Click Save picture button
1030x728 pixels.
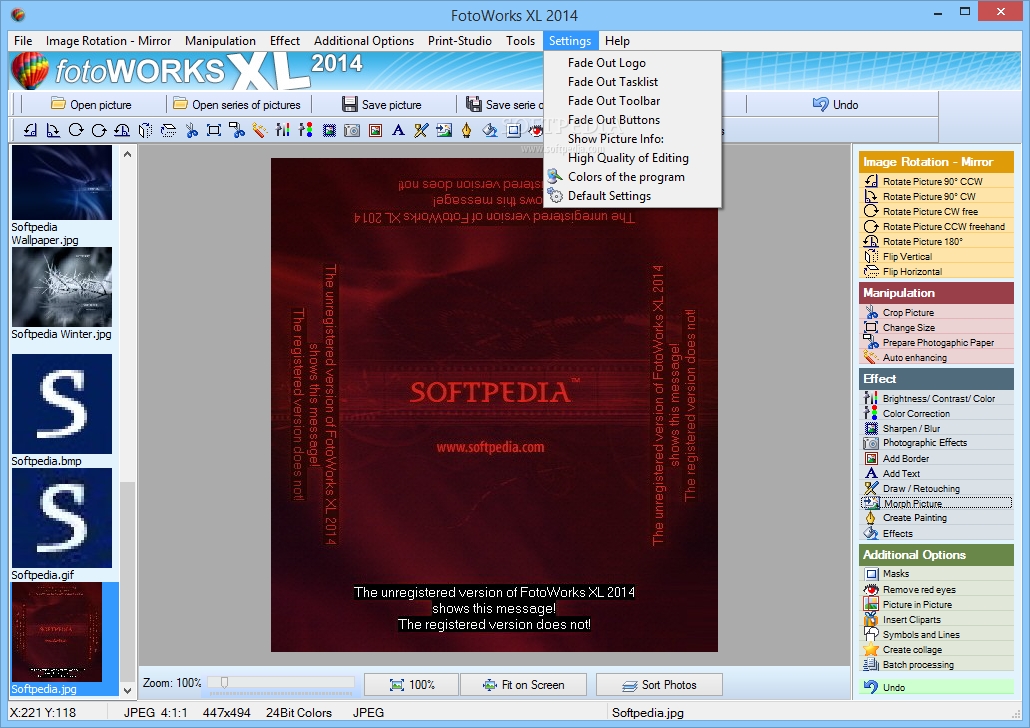pyautogui.click(x=382, y=104)
